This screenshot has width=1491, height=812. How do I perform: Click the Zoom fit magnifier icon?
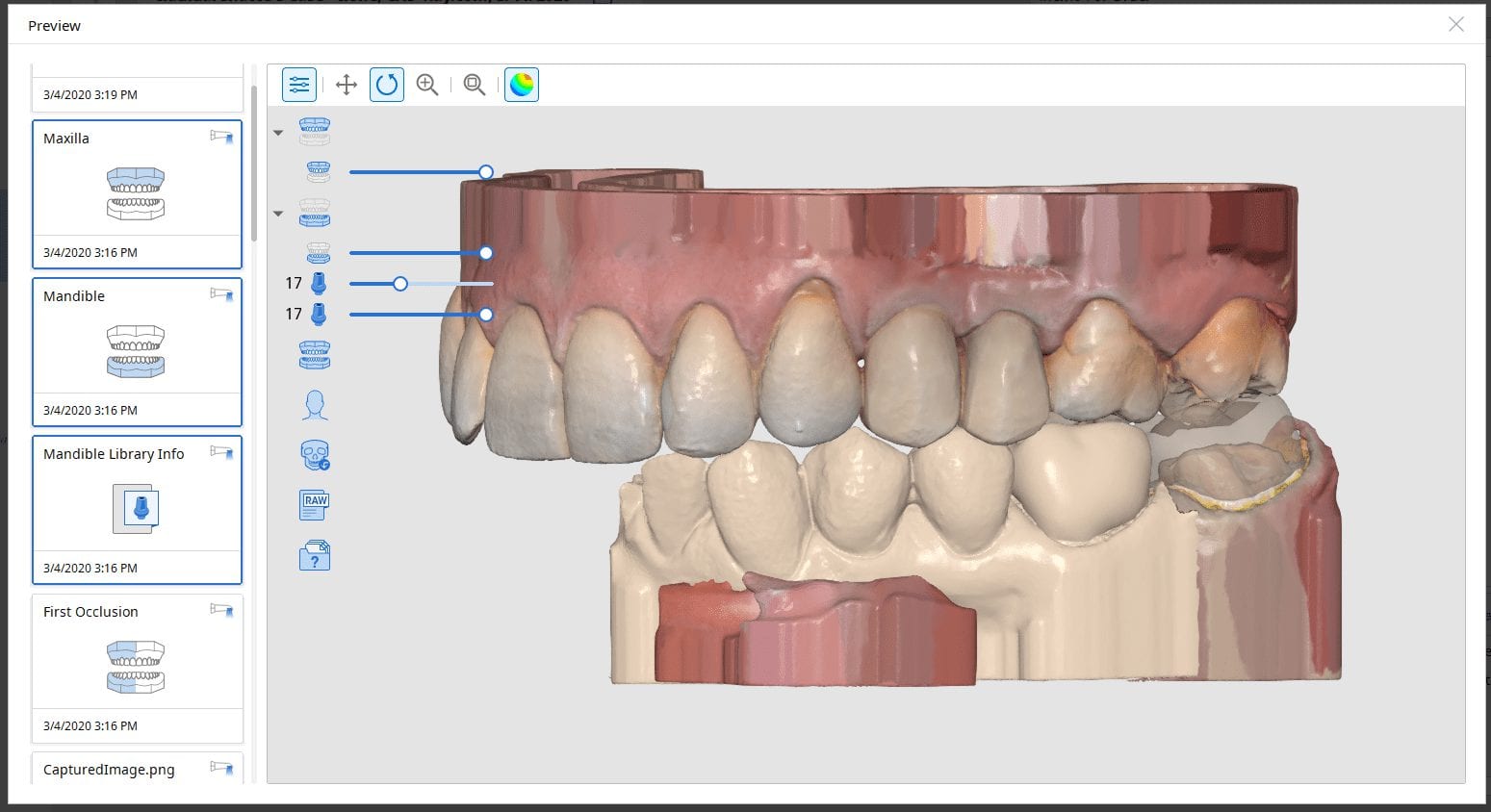click(x=475, y=85)
